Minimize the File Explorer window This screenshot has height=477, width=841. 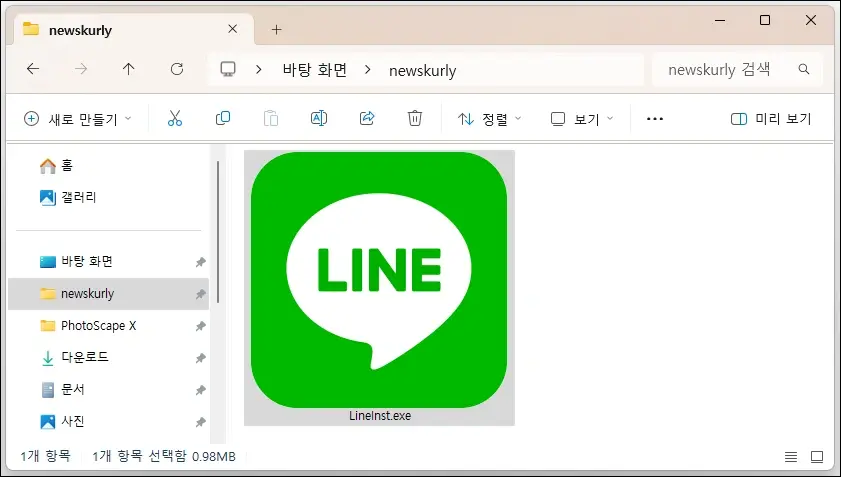click(720, 20)
